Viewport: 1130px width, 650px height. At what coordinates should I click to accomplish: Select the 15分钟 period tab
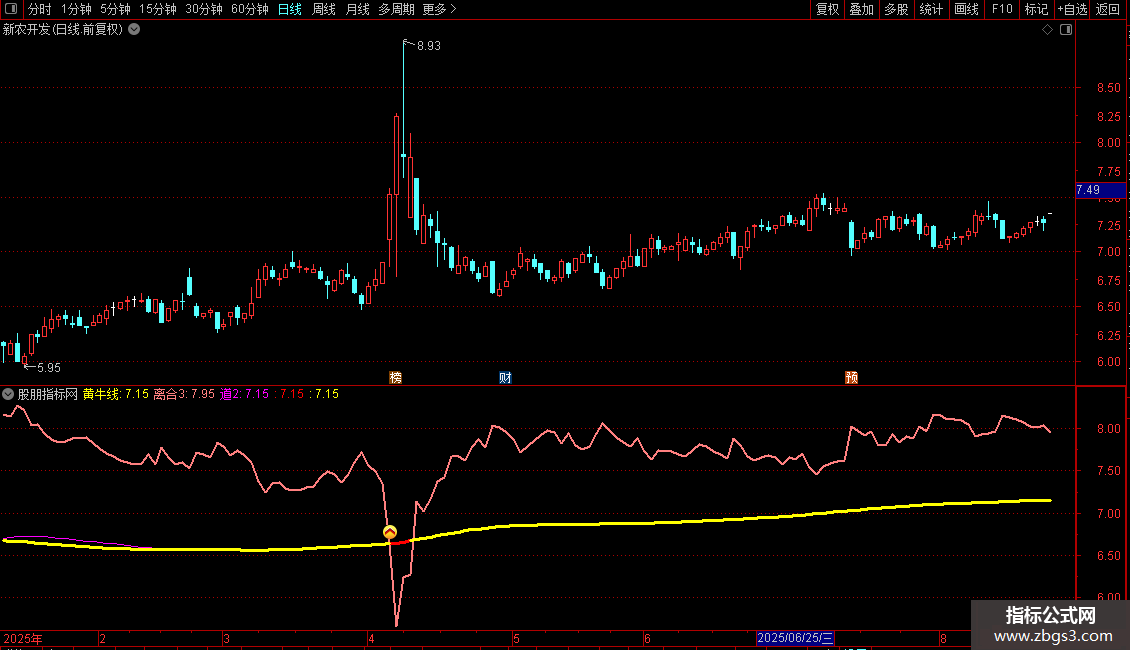(x=158, y=9)
